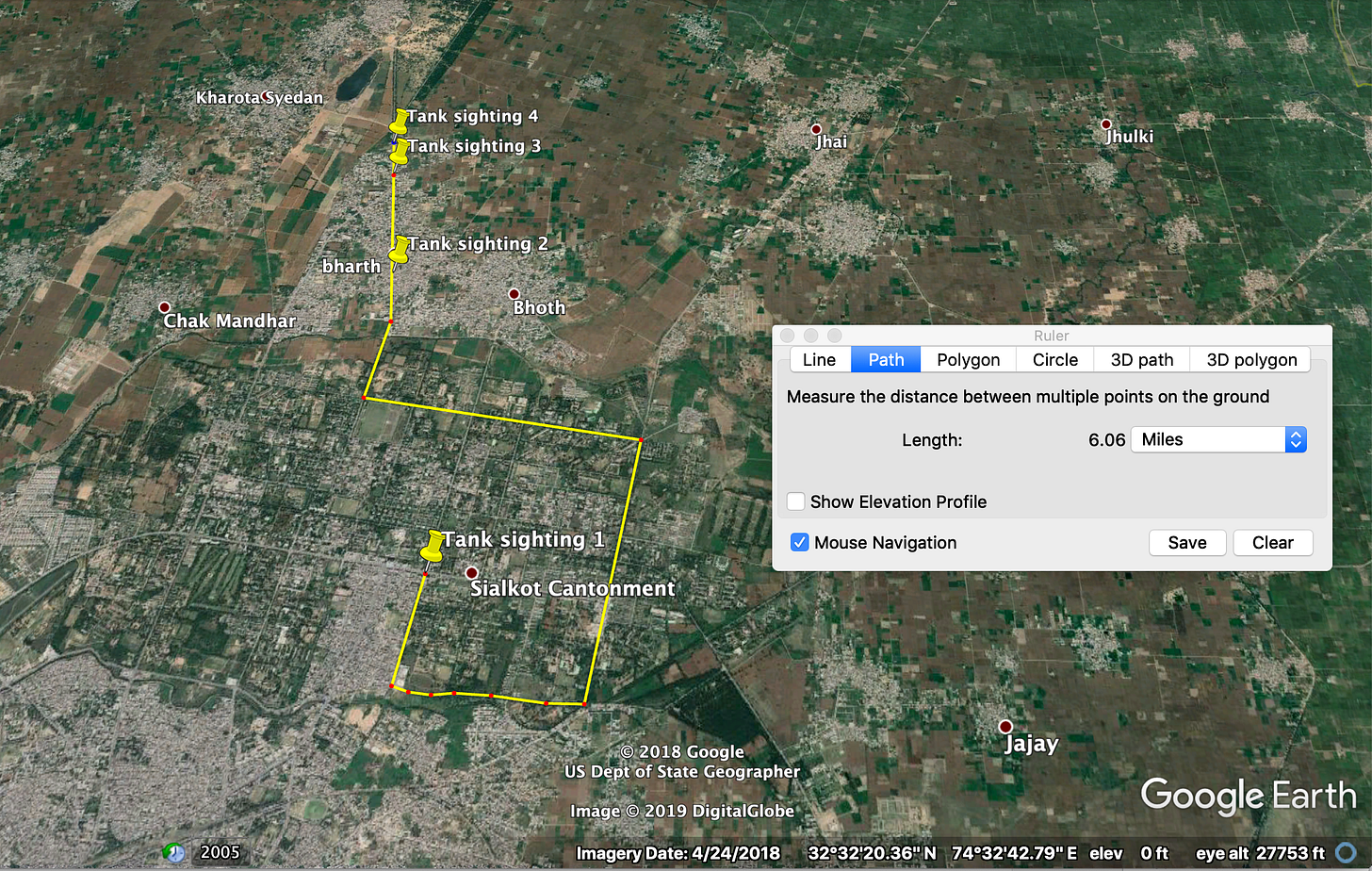Click the eye alt 27753 ft readout

click(x=1260, y=853)
